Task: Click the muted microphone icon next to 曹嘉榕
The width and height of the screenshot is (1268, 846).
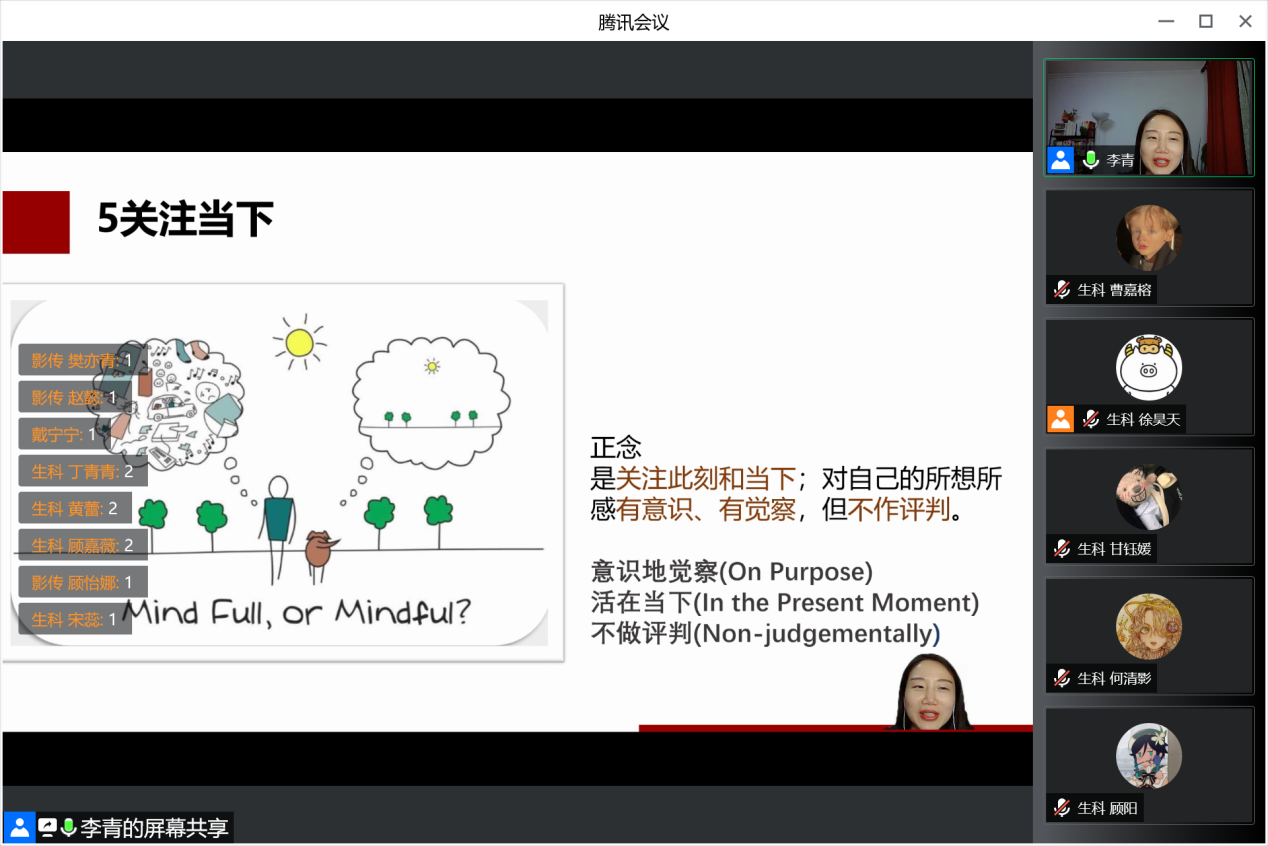Action: tap(1062, 290)
